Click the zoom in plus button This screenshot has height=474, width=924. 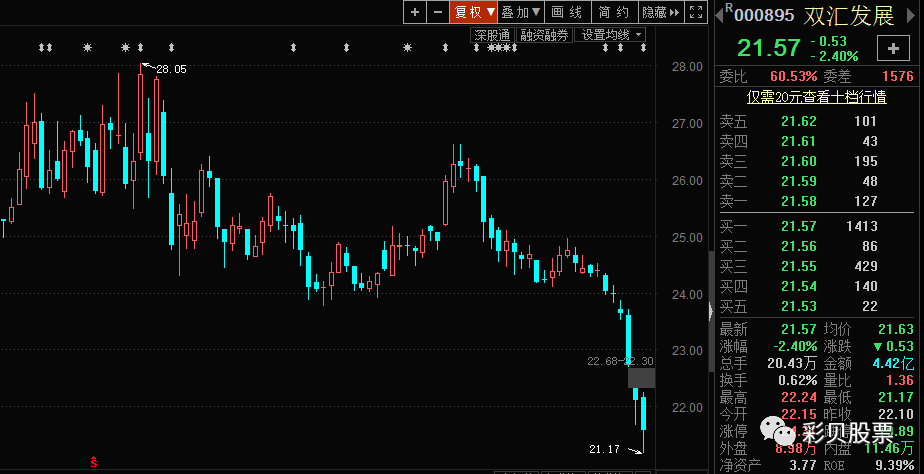point(415,12)
